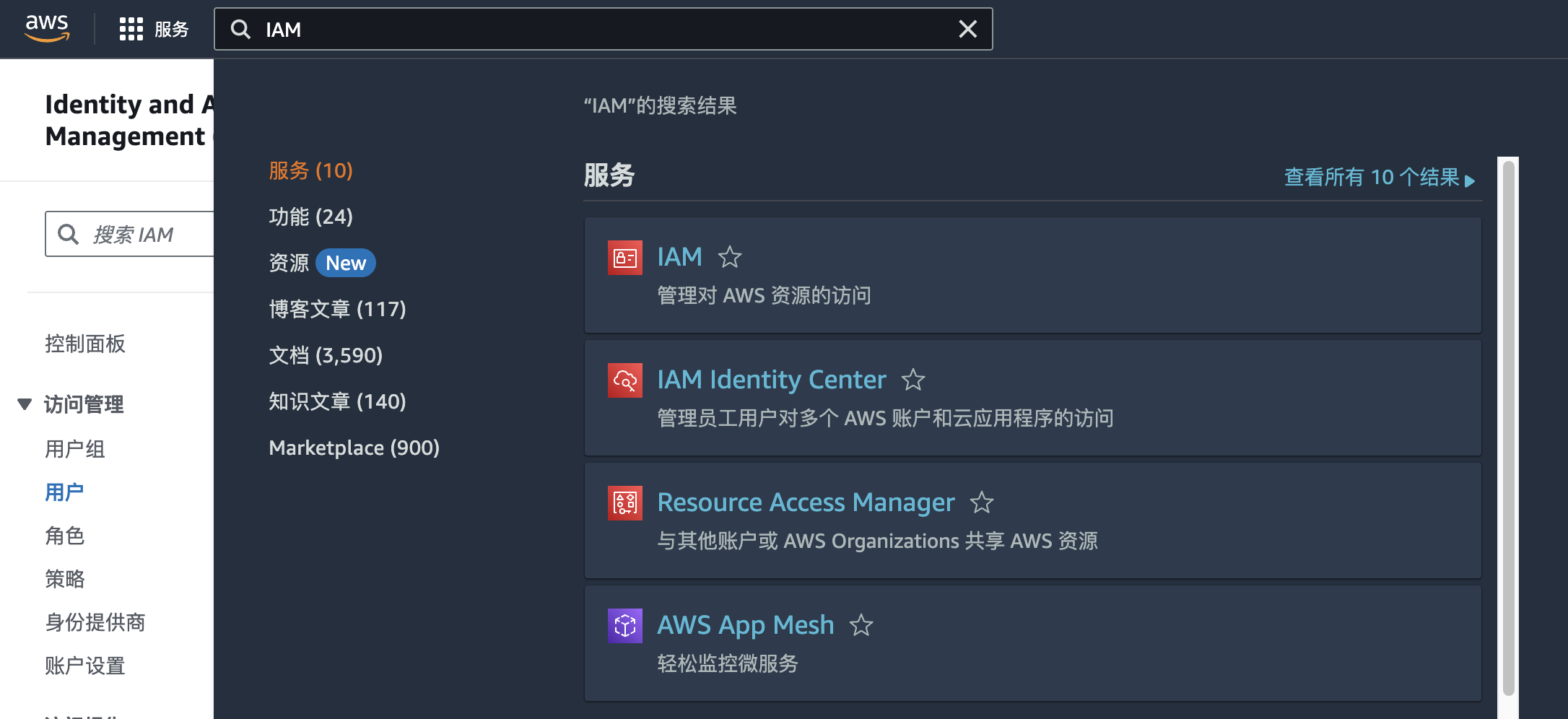This screenshot has height=719, width=1568.
Task: Select Marketplace (900) filter
Action: [354, 448]
